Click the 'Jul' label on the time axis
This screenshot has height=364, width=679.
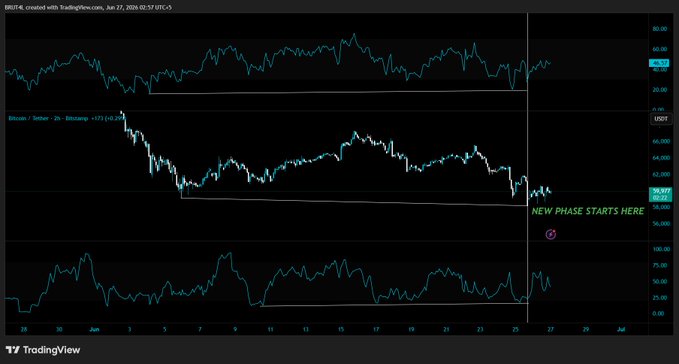tap(621, 329)
